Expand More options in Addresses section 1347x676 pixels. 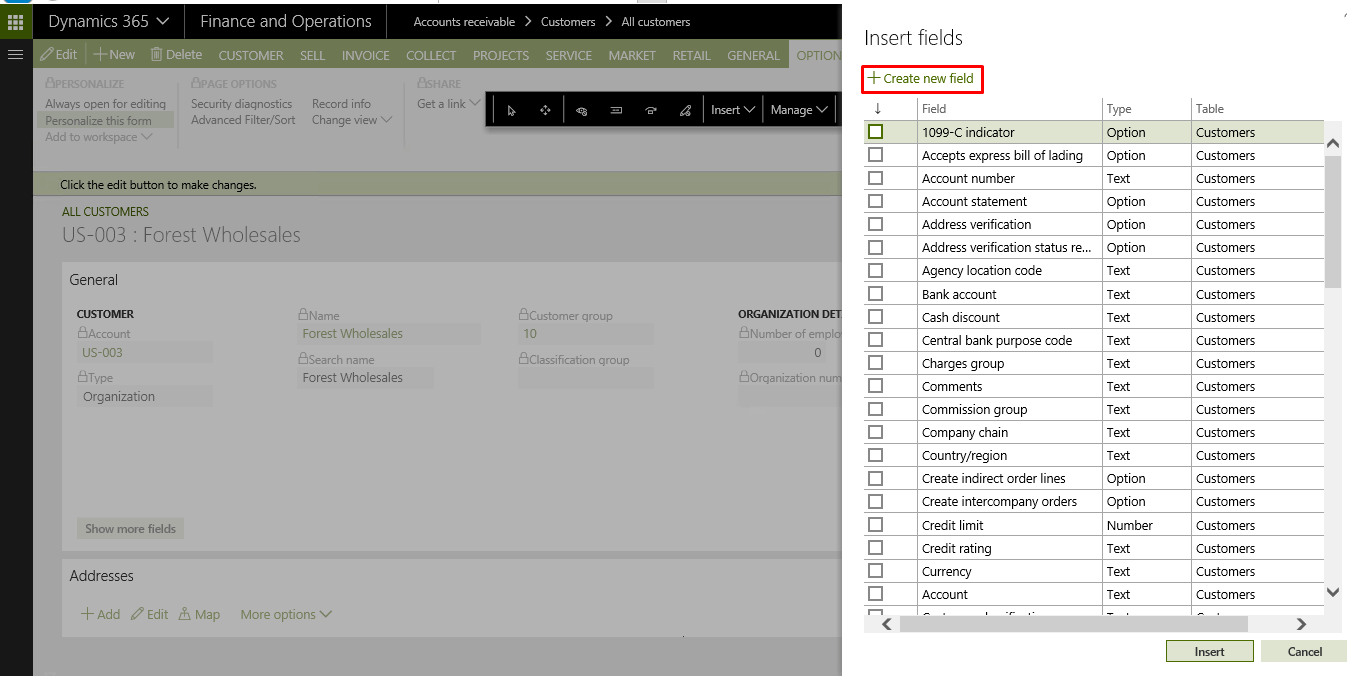(x=286, y=614)
